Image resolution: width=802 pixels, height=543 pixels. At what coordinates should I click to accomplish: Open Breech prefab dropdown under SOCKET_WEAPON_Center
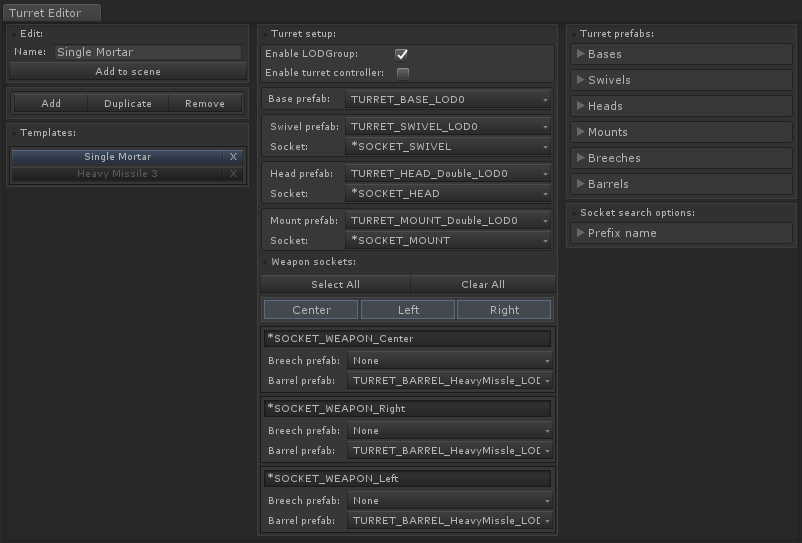[450, 360]
